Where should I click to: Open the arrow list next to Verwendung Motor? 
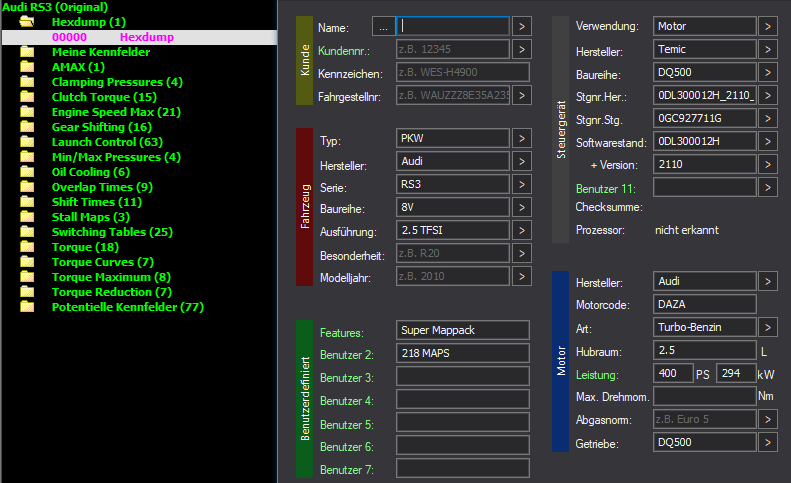[x=767, y=26]
